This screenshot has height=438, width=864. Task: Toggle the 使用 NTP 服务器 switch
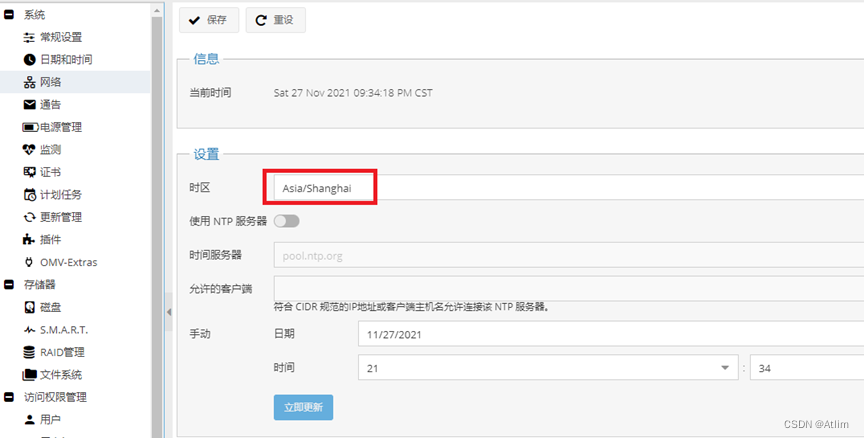click(287, 221)
